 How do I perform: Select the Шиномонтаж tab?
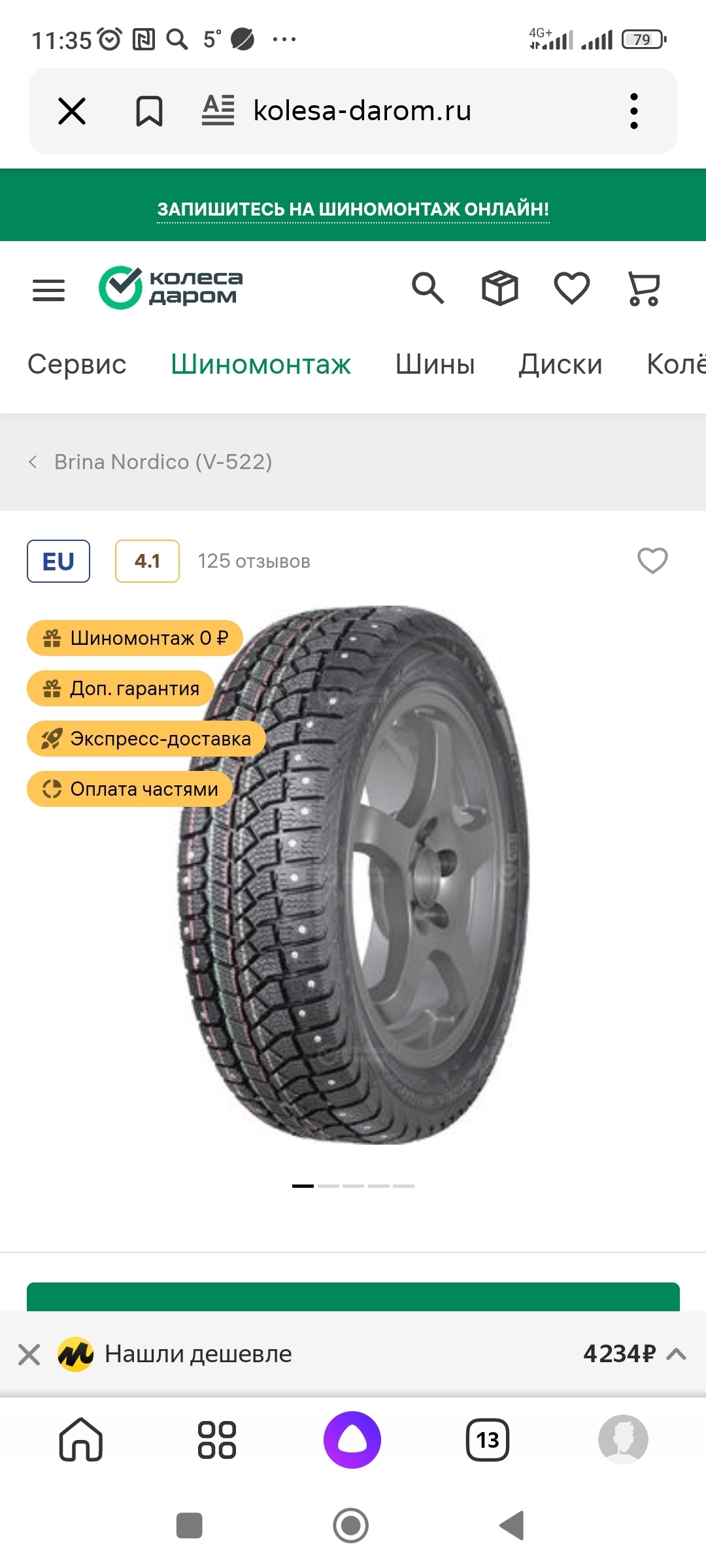(261, 364)
